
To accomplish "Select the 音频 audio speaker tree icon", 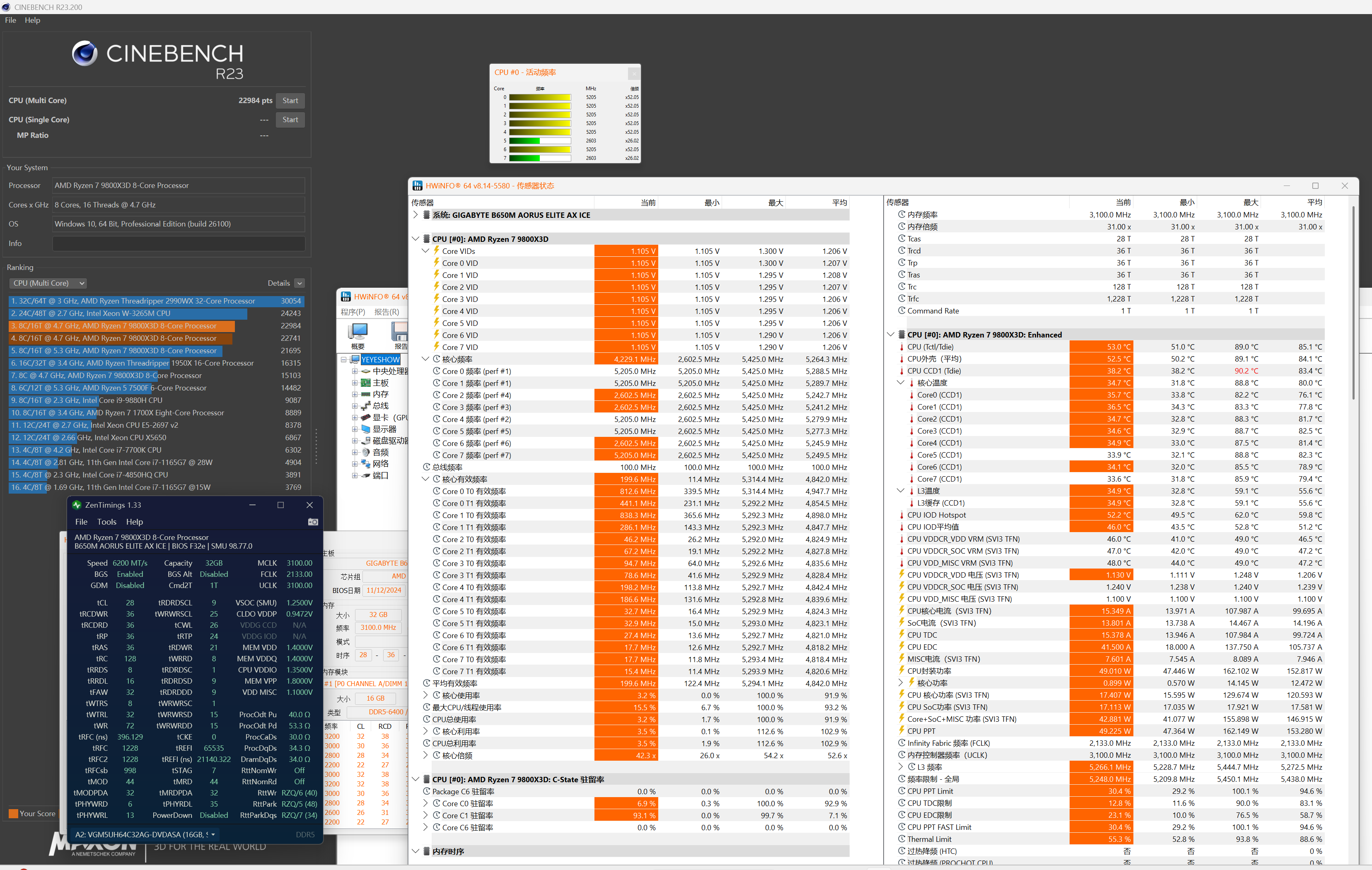I will click(366, 452).
